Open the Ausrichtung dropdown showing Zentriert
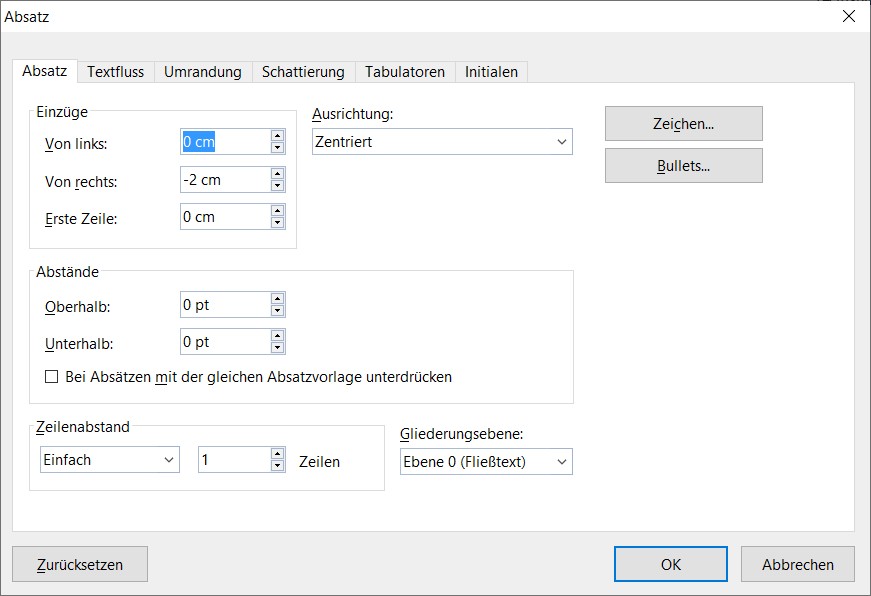Image resolution: width=871 pixels, height=596 pixels. click(442, 142)
